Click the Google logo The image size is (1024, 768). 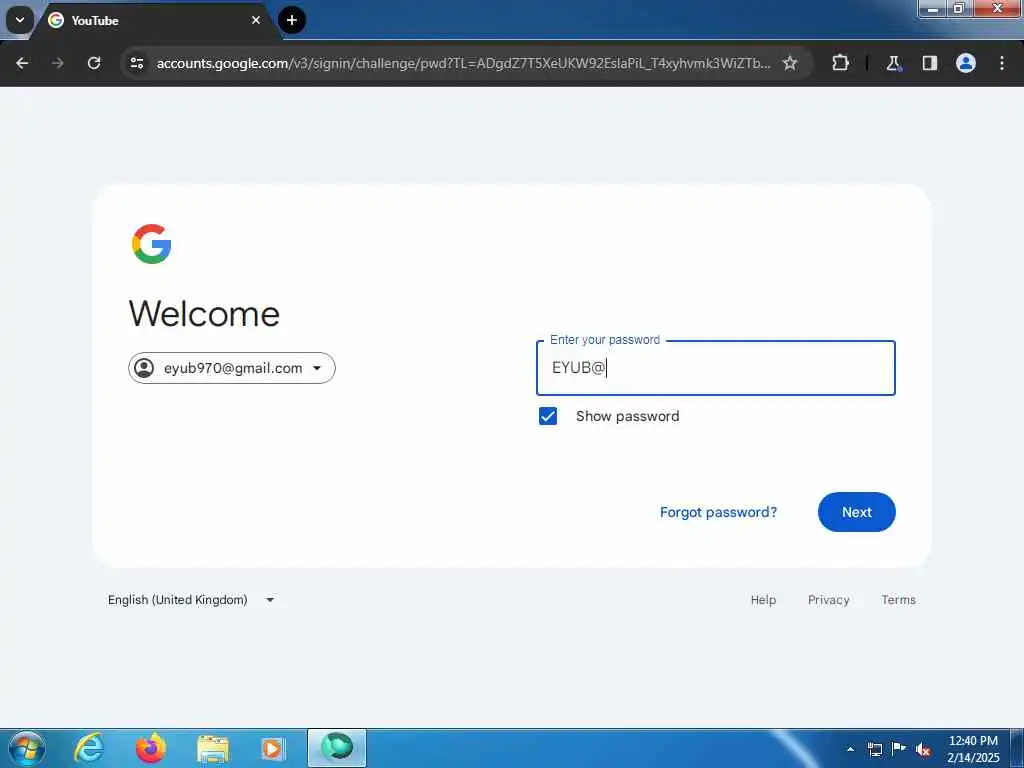point(152,244)
